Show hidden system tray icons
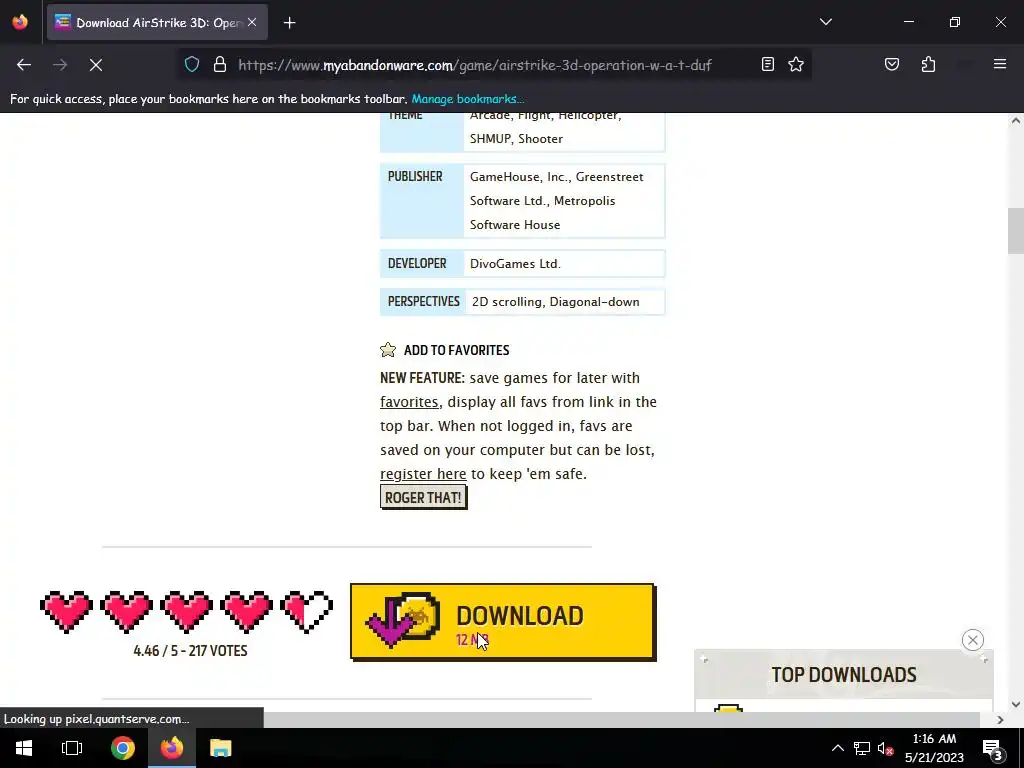Viewport: 1024px width, 768px height. coord(837,748)
